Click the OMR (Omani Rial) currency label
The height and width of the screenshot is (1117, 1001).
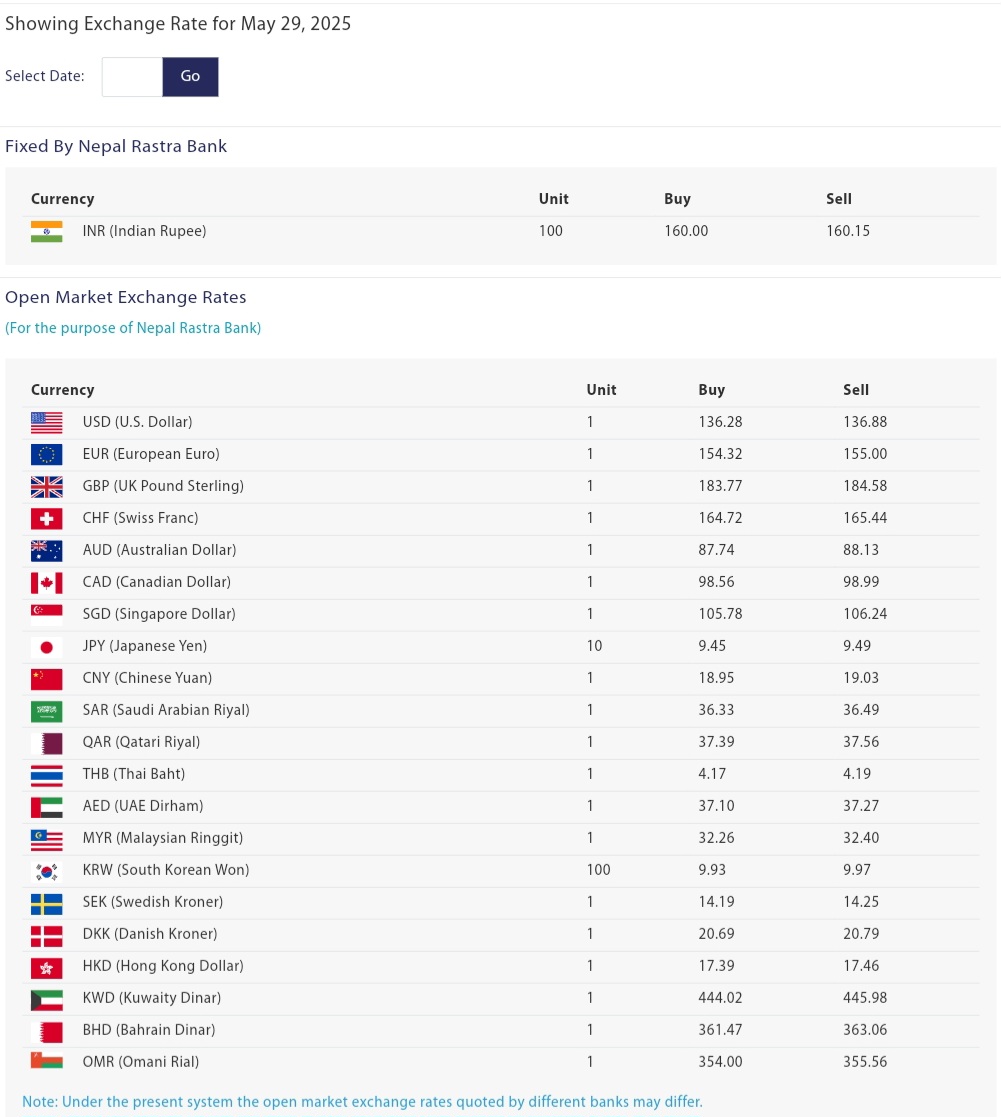[141, 1062]
